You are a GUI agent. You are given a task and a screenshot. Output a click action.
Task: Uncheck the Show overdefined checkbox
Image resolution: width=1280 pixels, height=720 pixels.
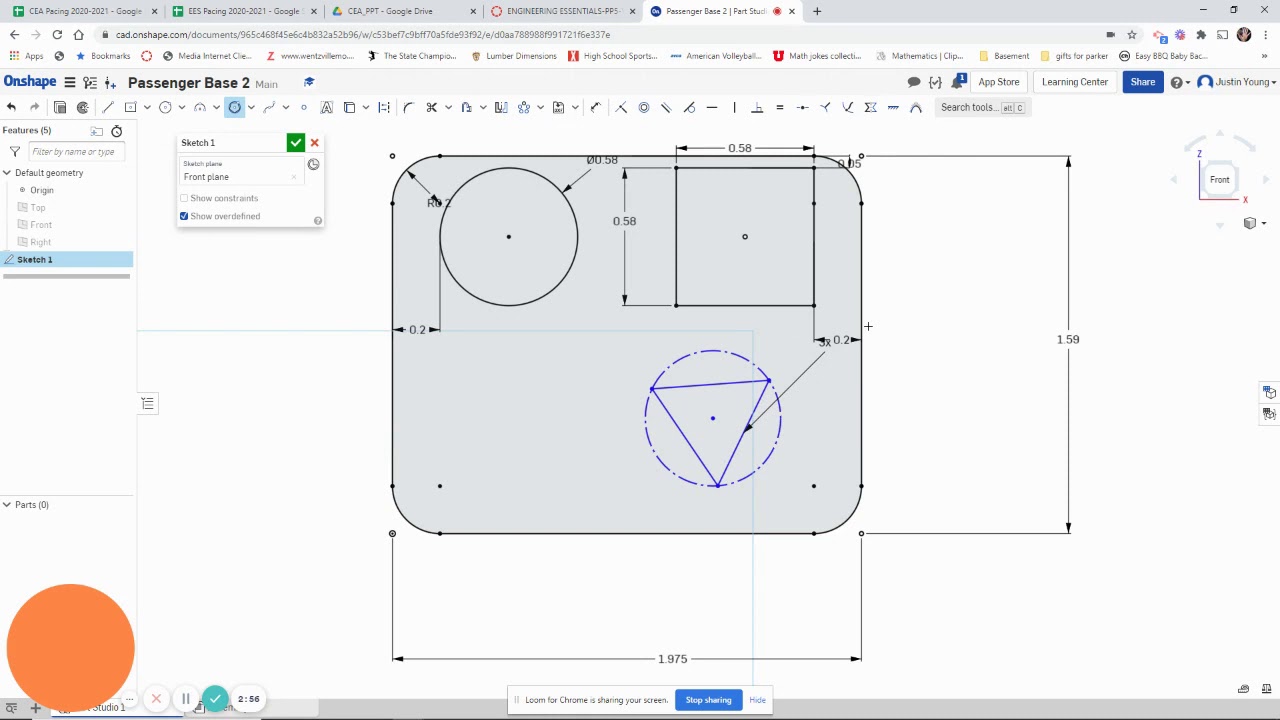(184, 216)
